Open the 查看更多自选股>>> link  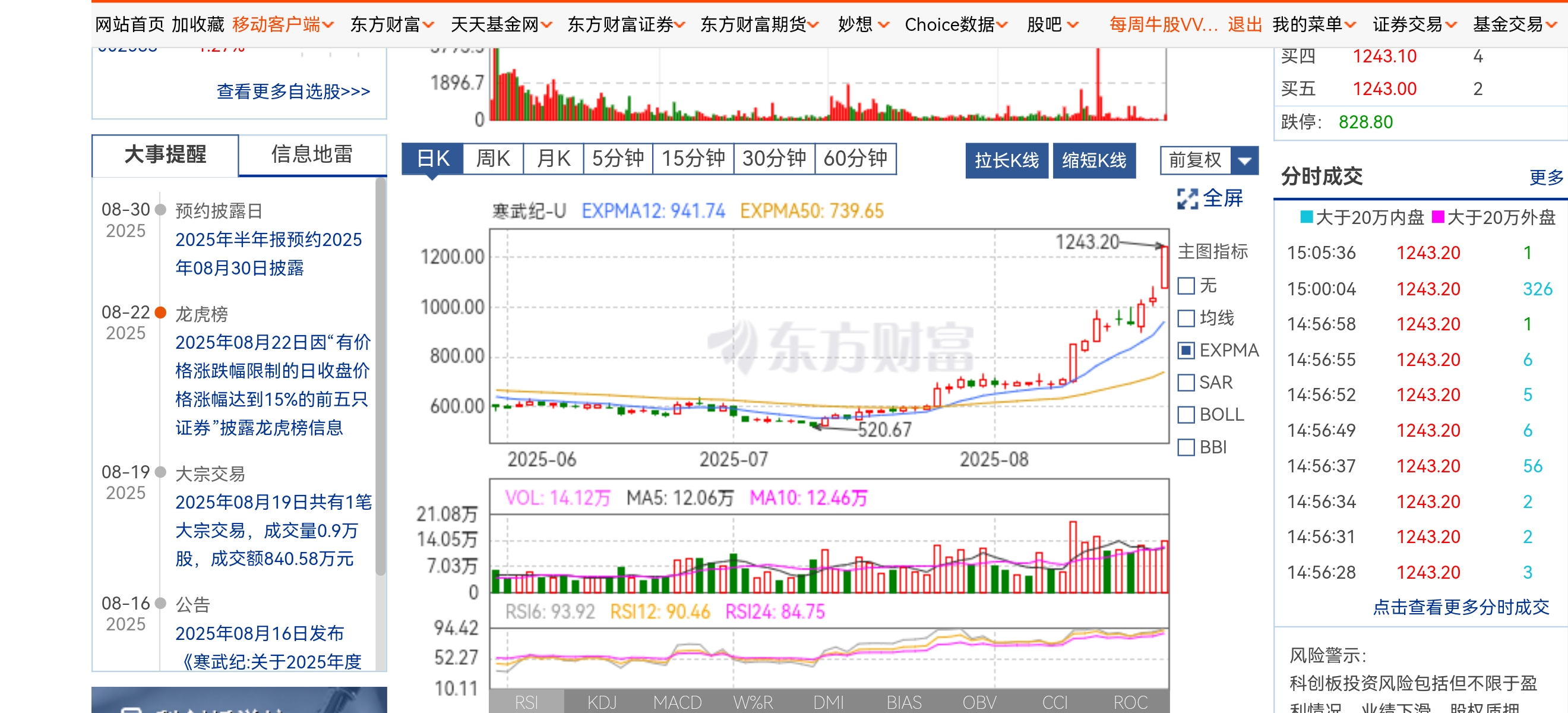click(293, 92)
